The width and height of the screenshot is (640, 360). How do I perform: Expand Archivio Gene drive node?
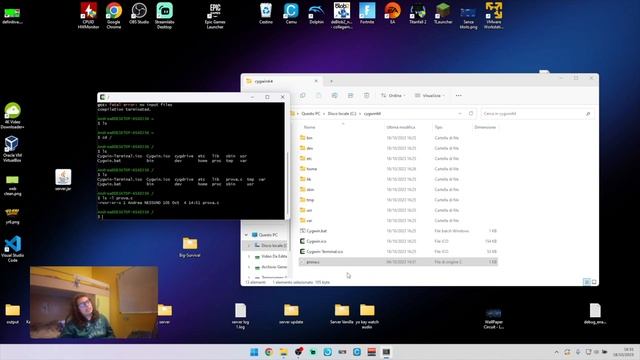click(x=249, y=267)
